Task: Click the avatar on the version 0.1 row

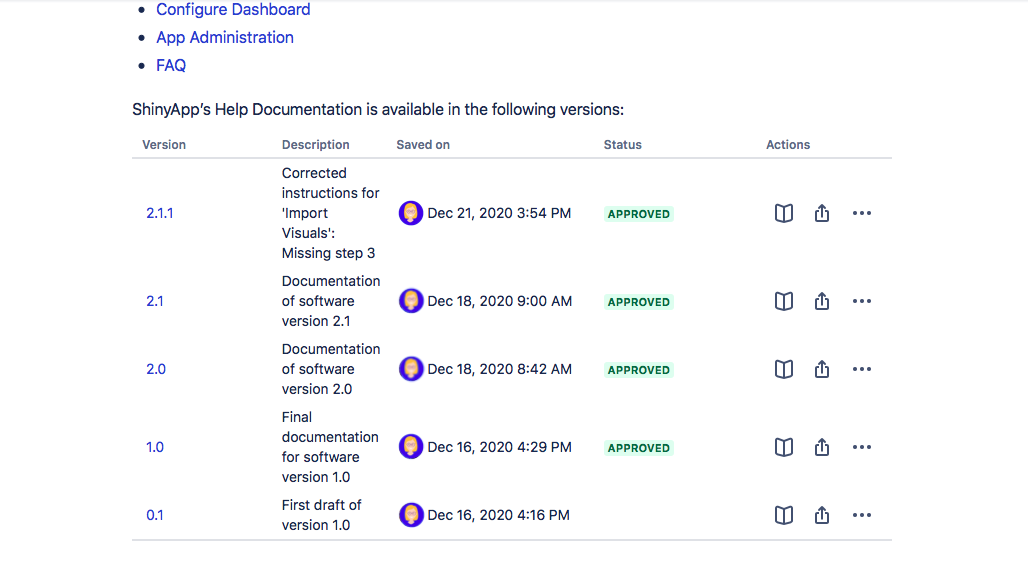Action: pyautogui.click(x=410, y=515)
